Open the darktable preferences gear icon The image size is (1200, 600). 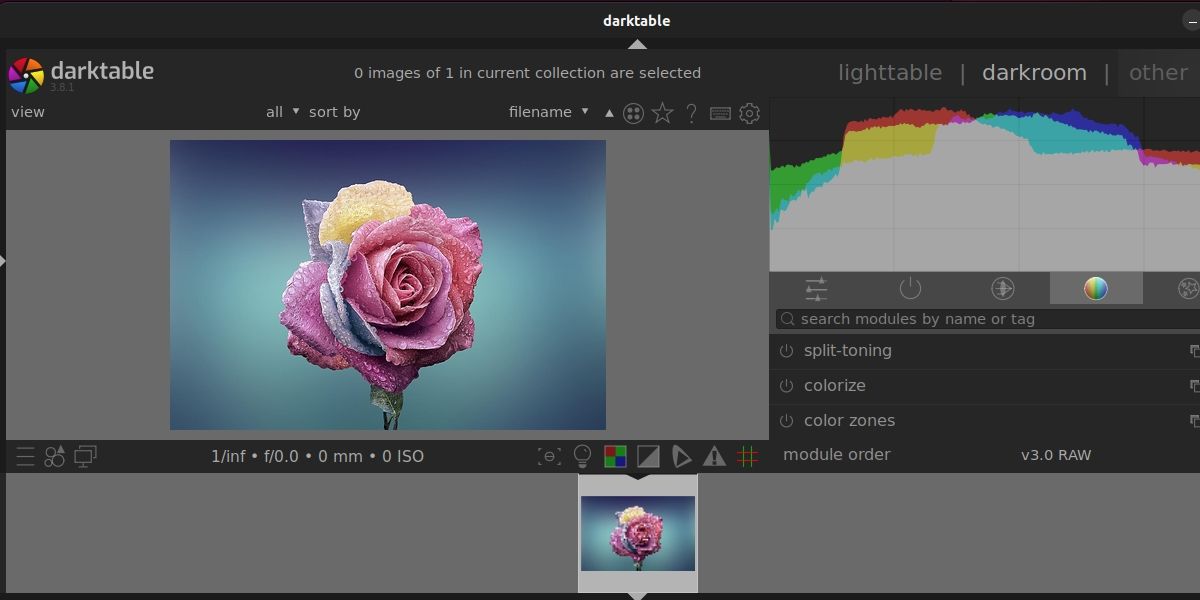click(x=749, y=112)
